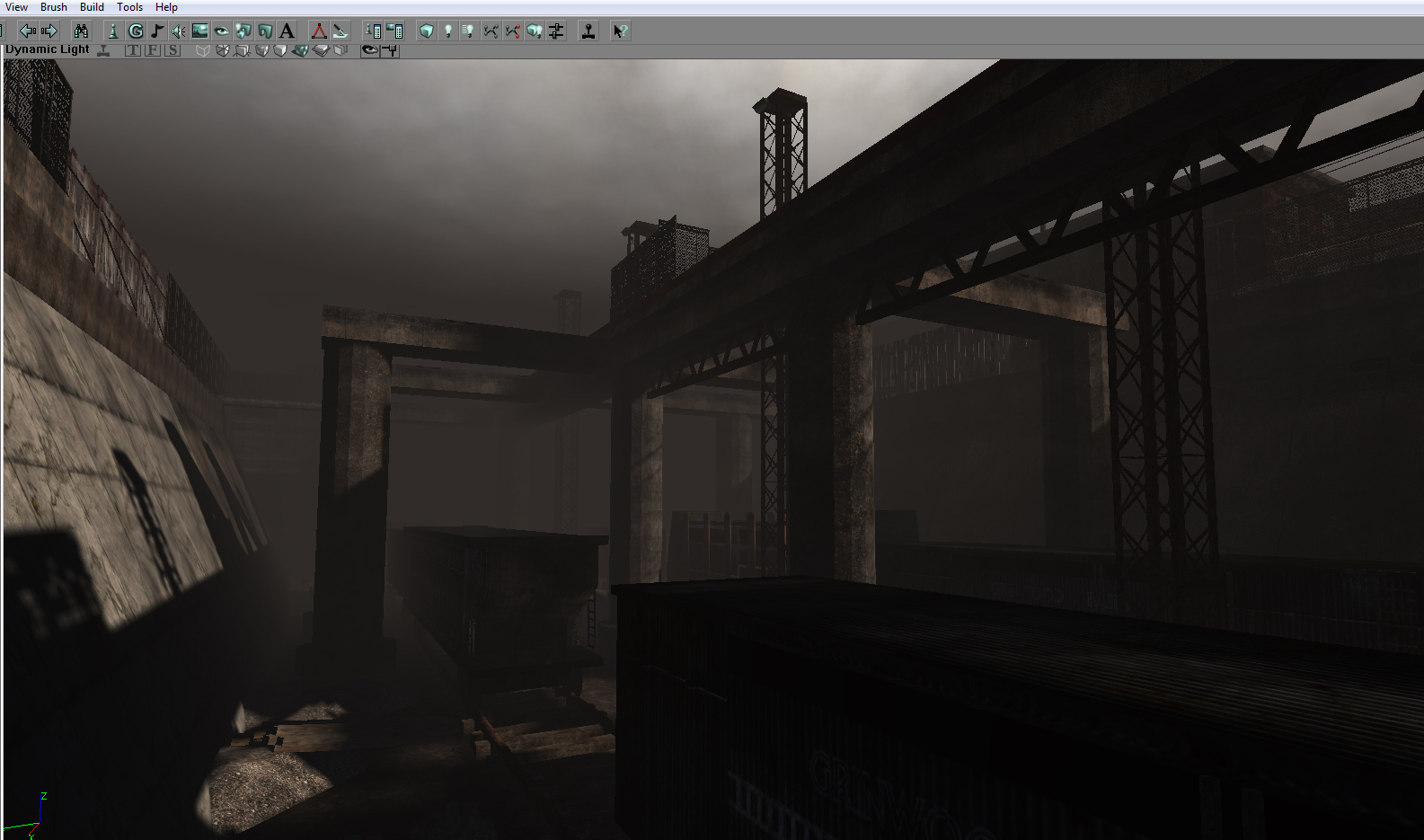Open the Sound browser speaker icon
The height and width of the screenshot is (840, 1424).
(179, 31)
